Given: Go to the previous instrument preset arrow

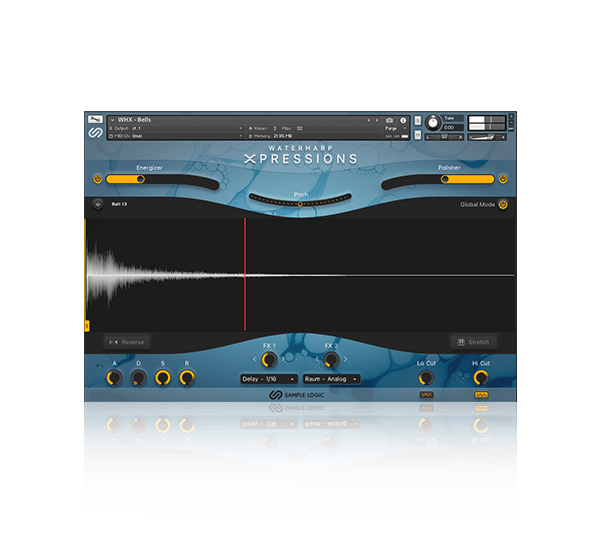Looking at the screenshot, I should point(368,120).
